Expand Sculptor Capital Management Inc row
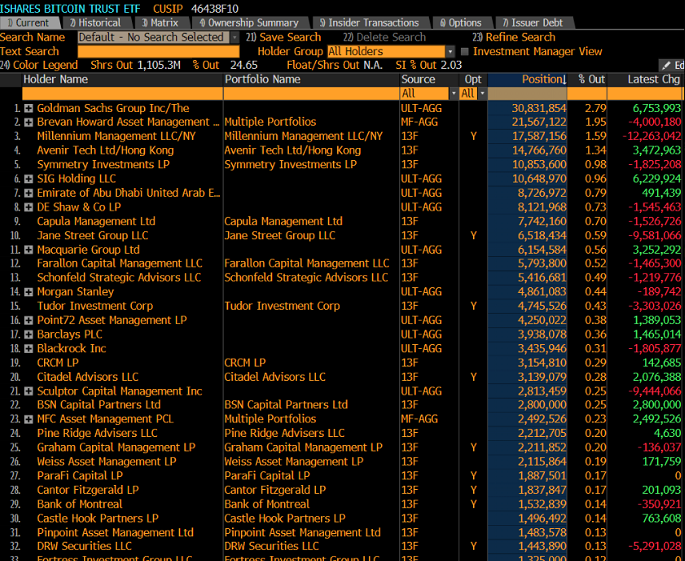 click(28, 391)
